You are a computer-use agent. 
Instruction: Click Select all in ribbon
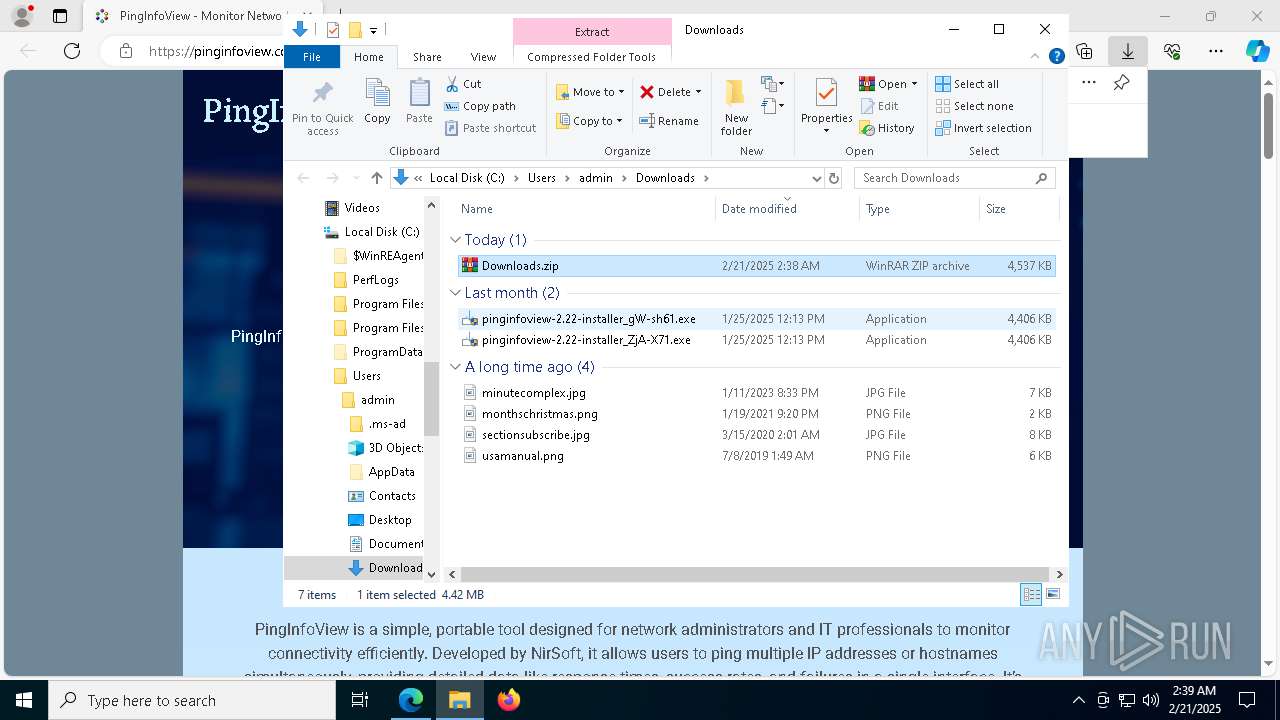967,84
